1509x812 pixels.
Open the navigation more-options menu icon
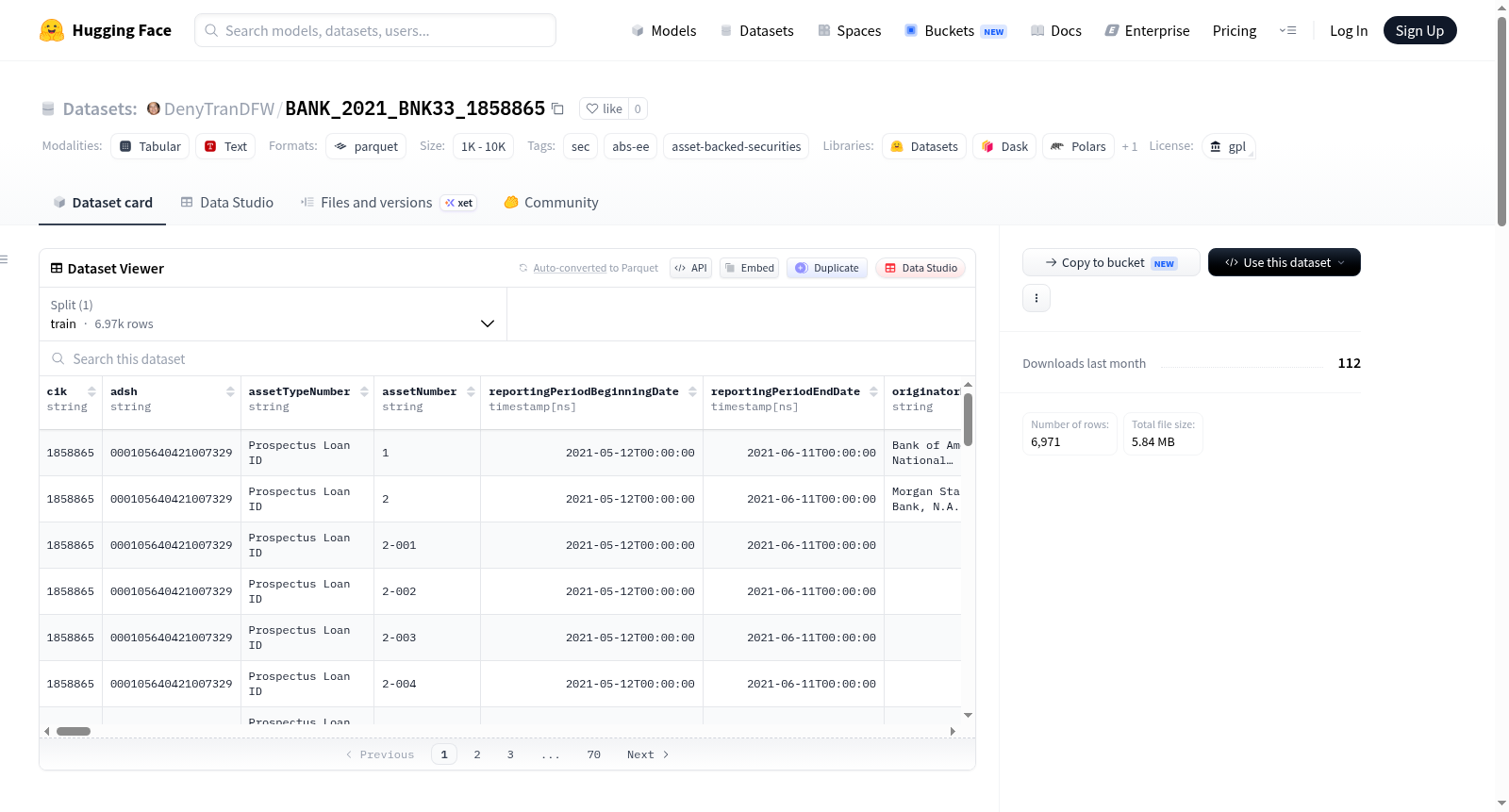pyautogui.click(x=1287, y=30)
